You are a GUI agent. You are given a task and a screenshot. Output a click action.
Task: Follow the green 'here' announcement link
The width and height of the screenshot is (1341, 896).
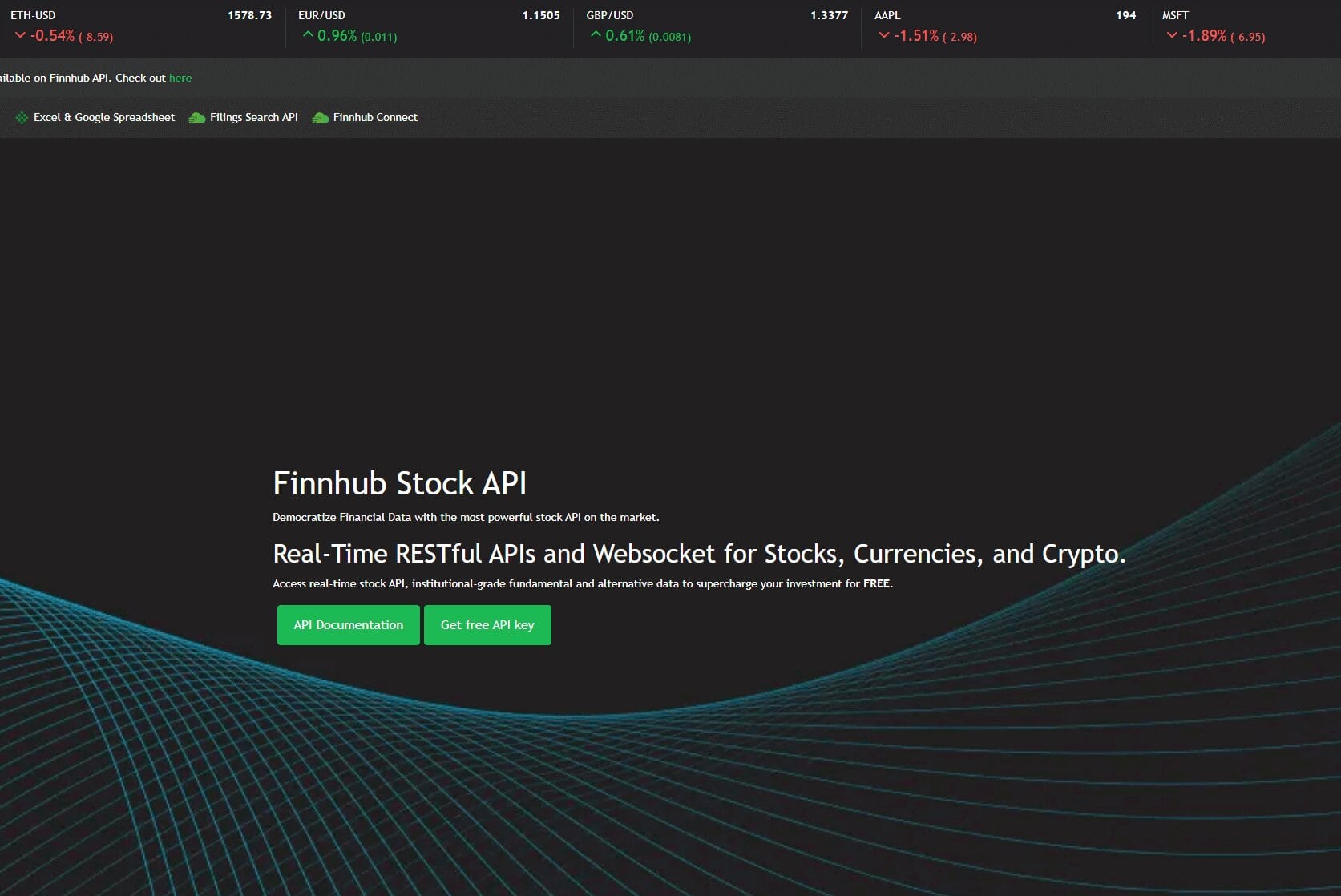click(x=180, y=78)
